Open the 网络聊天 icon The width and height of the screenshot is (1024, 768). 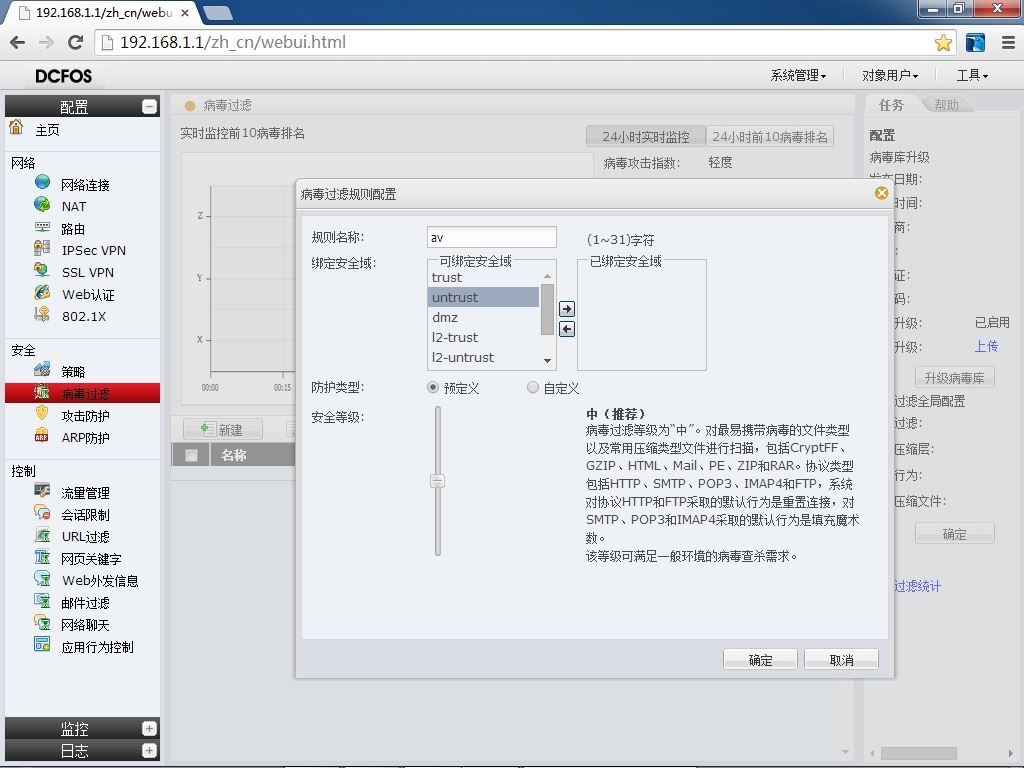coord(42,623)
